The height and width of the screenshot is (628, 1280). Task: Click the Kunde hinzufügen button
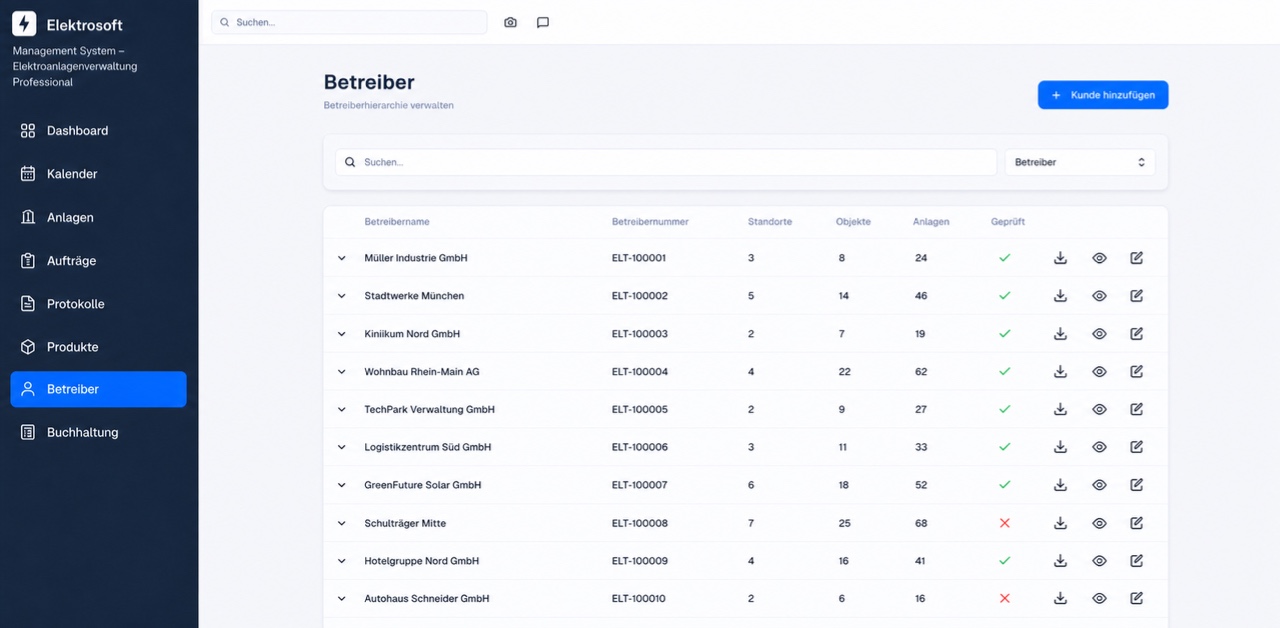click(x=1103, y=95)
